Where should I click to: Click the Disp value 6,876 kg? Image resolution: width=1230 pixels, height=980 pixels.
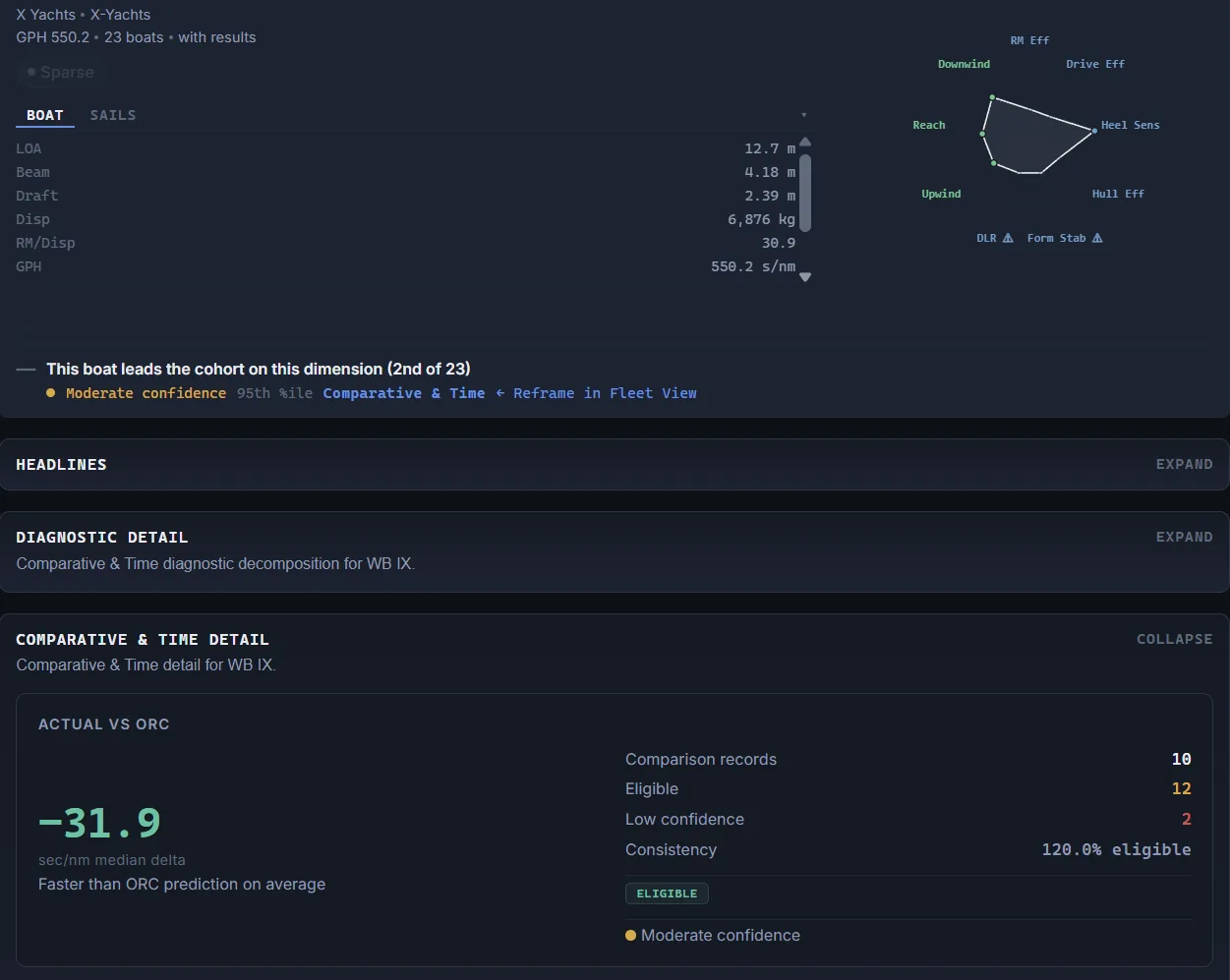[761, 219]
